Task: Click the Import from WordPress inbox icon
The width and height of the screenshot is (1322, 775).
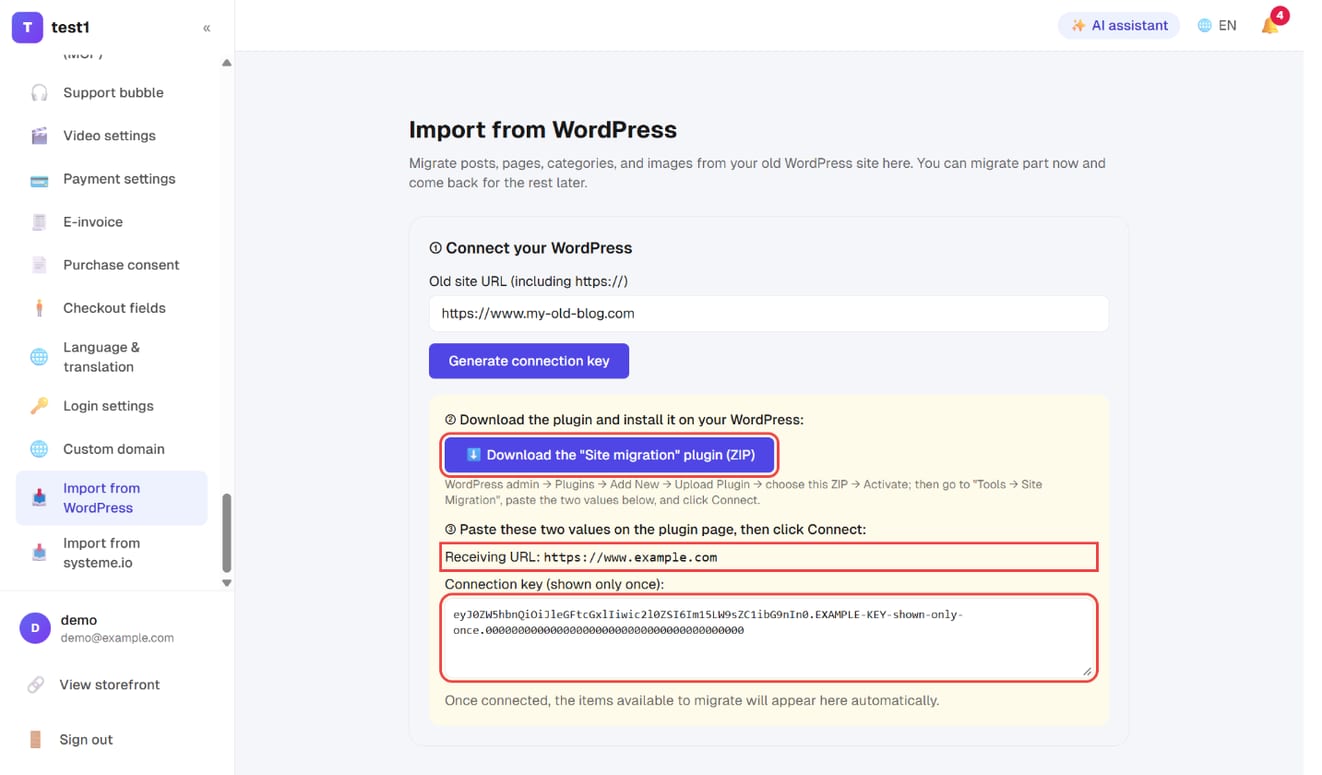Action: point(39,498)
